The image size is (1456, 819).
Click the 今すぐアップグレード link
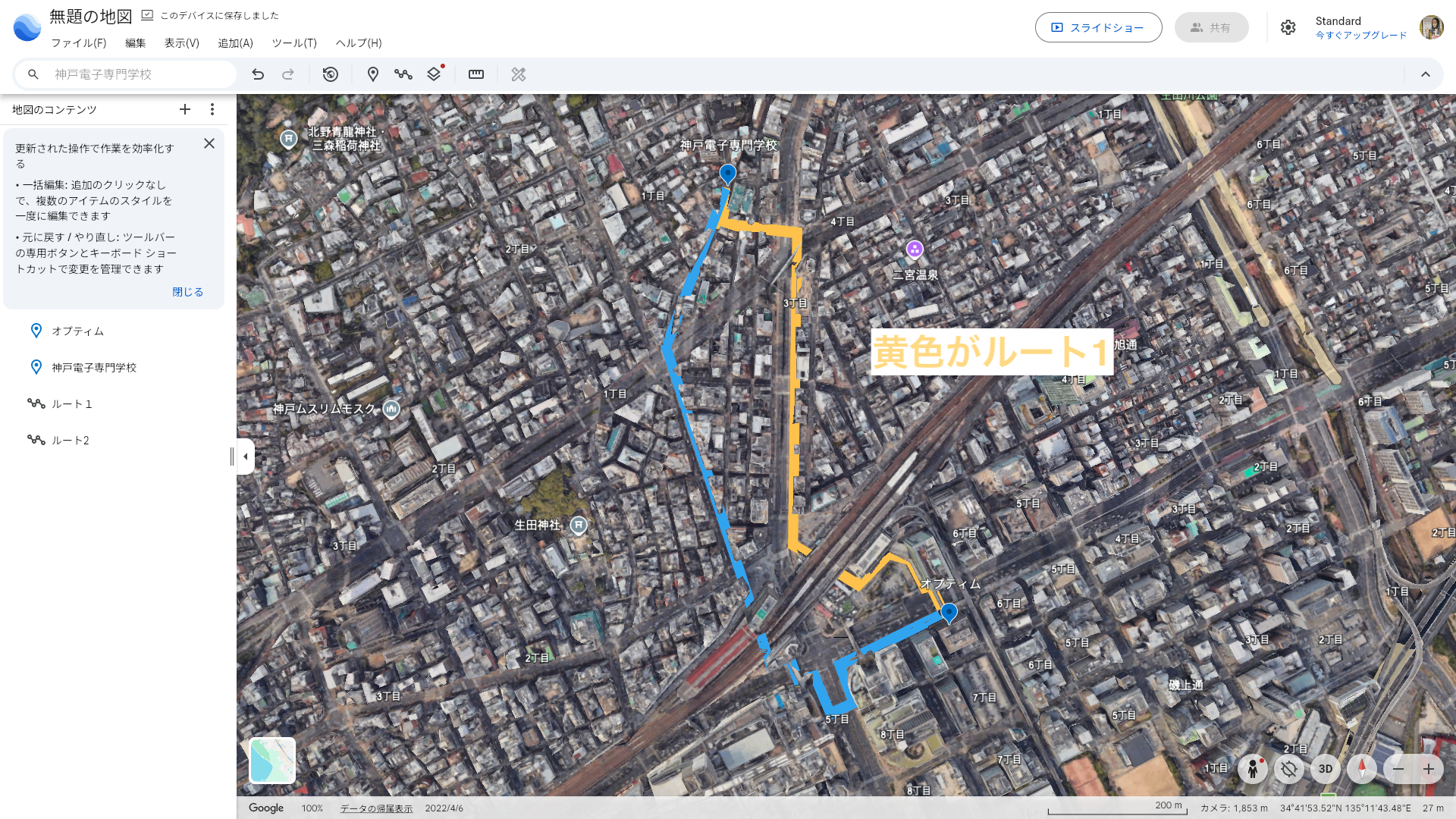(1361, 36)
